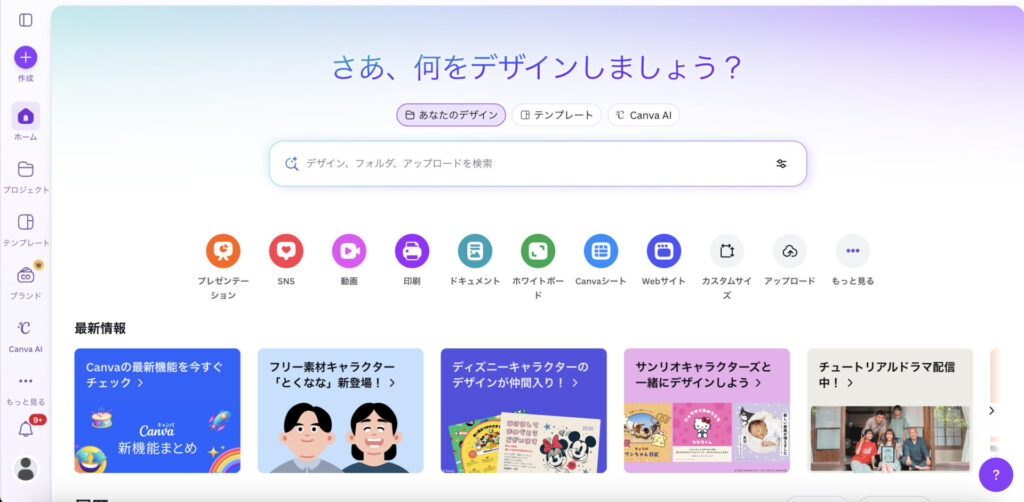Select the ホワイトボード whiteboard icon

pos(538,251)
